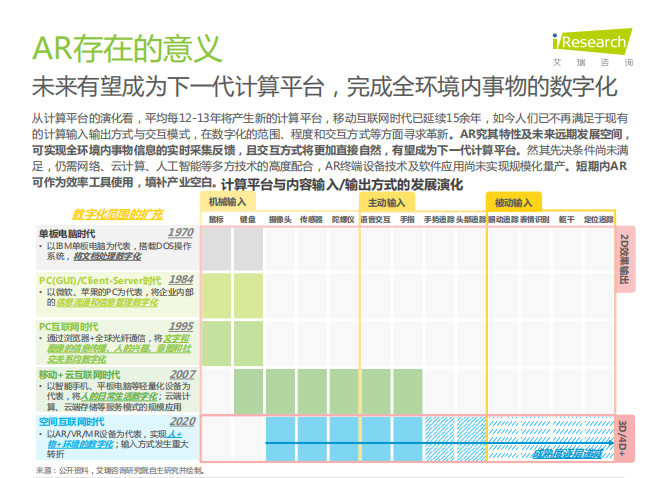This screenshot has height=478, width=662.
Task: Click the 手势追踪 column header
Action: tap(439, 220)
